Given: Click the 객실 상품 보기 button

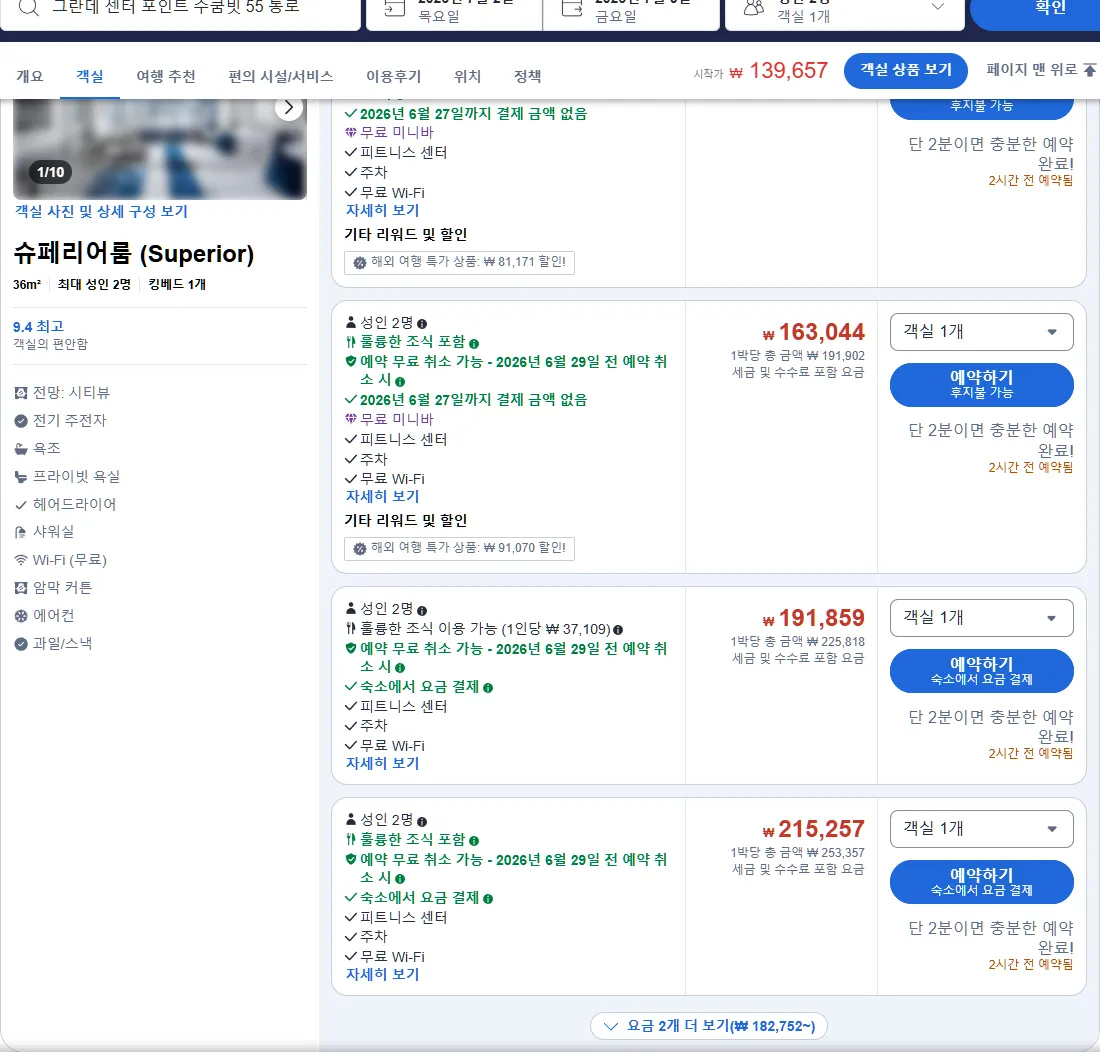Looking at the screenshot, I should (x=906, y=70).
